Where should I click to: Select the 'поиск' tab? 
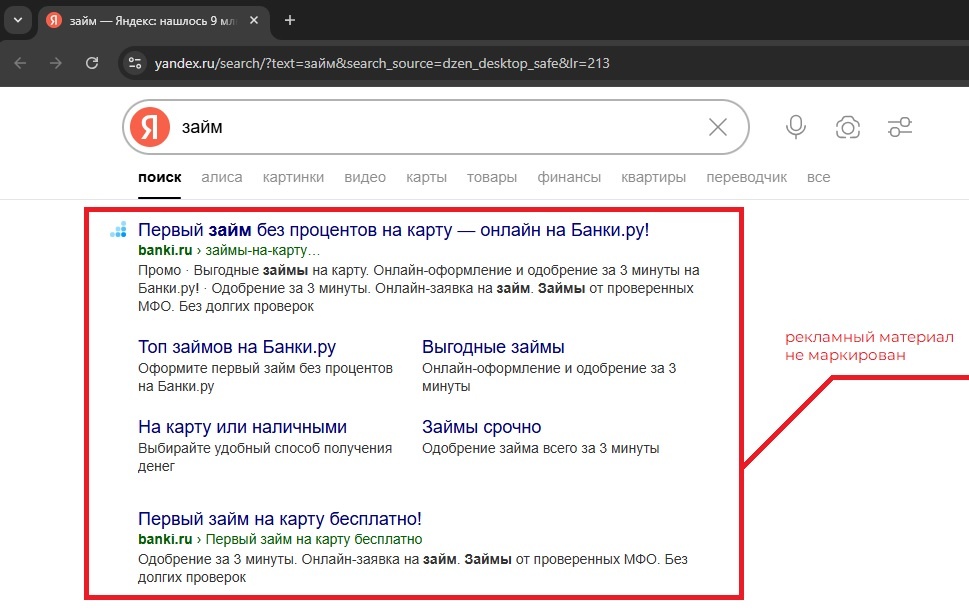[x=159, y=177]
